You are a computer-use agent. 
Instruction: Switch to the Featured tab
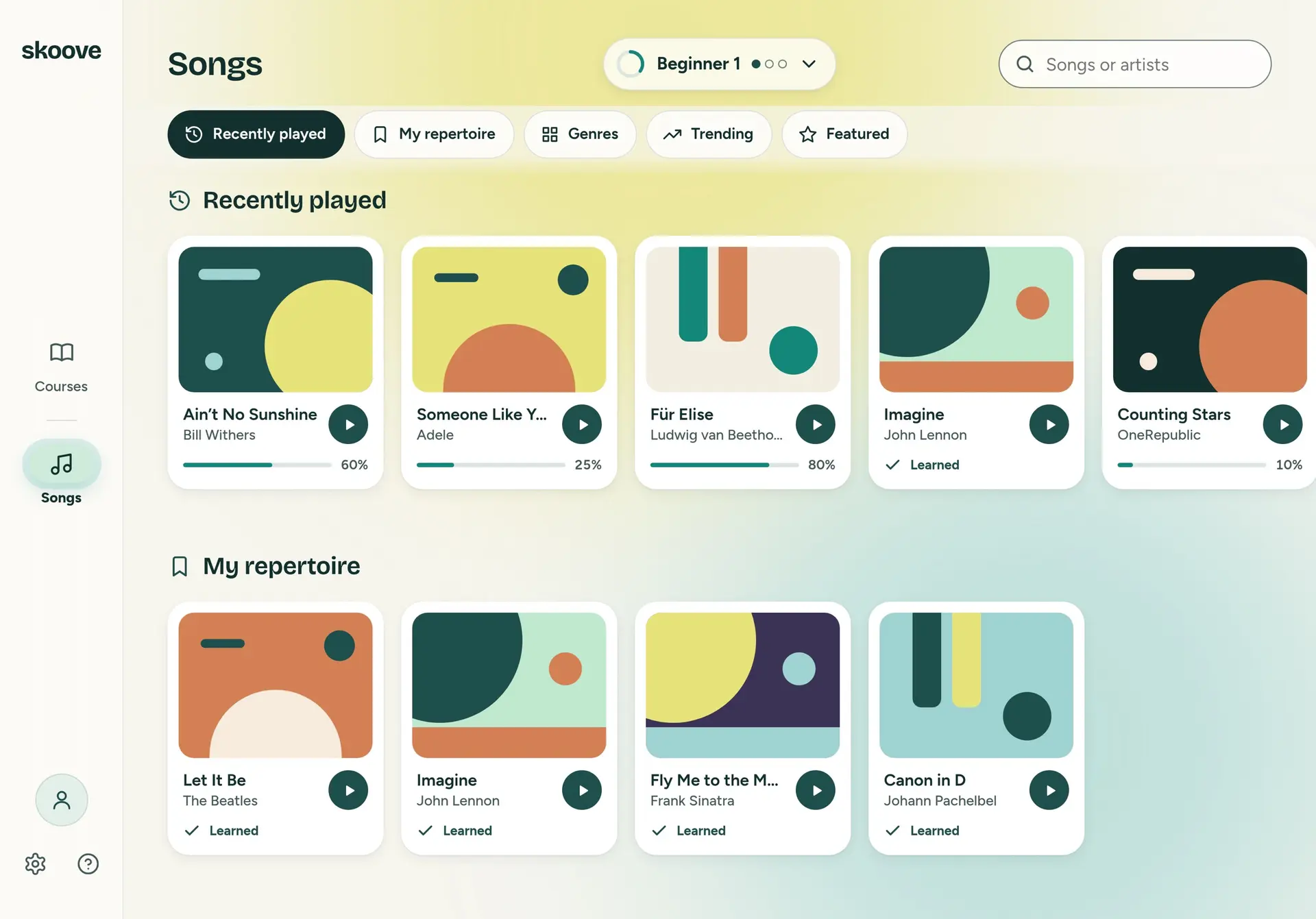point(844,134)
